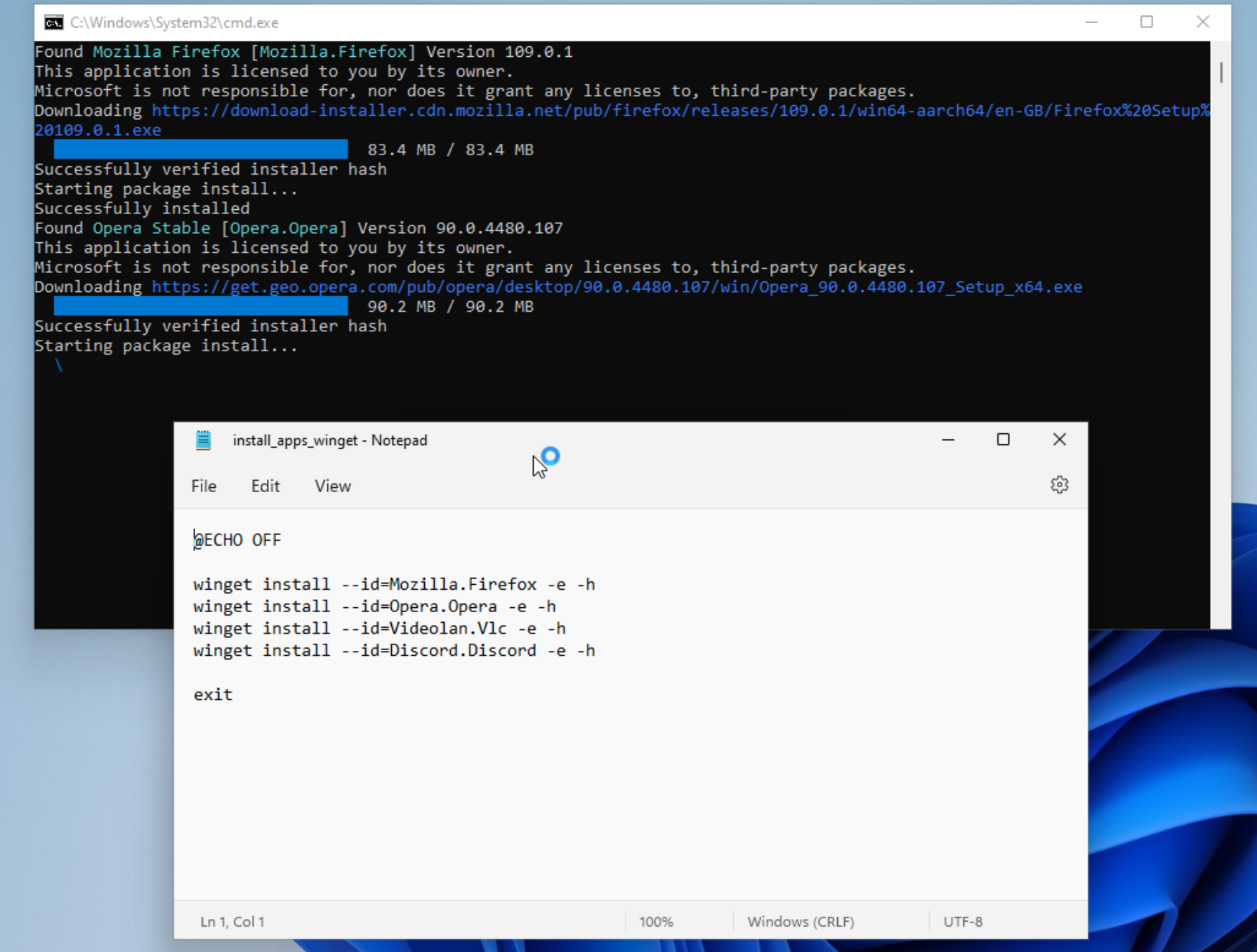Open the Edit menu in Notepad

coord(265,486)
